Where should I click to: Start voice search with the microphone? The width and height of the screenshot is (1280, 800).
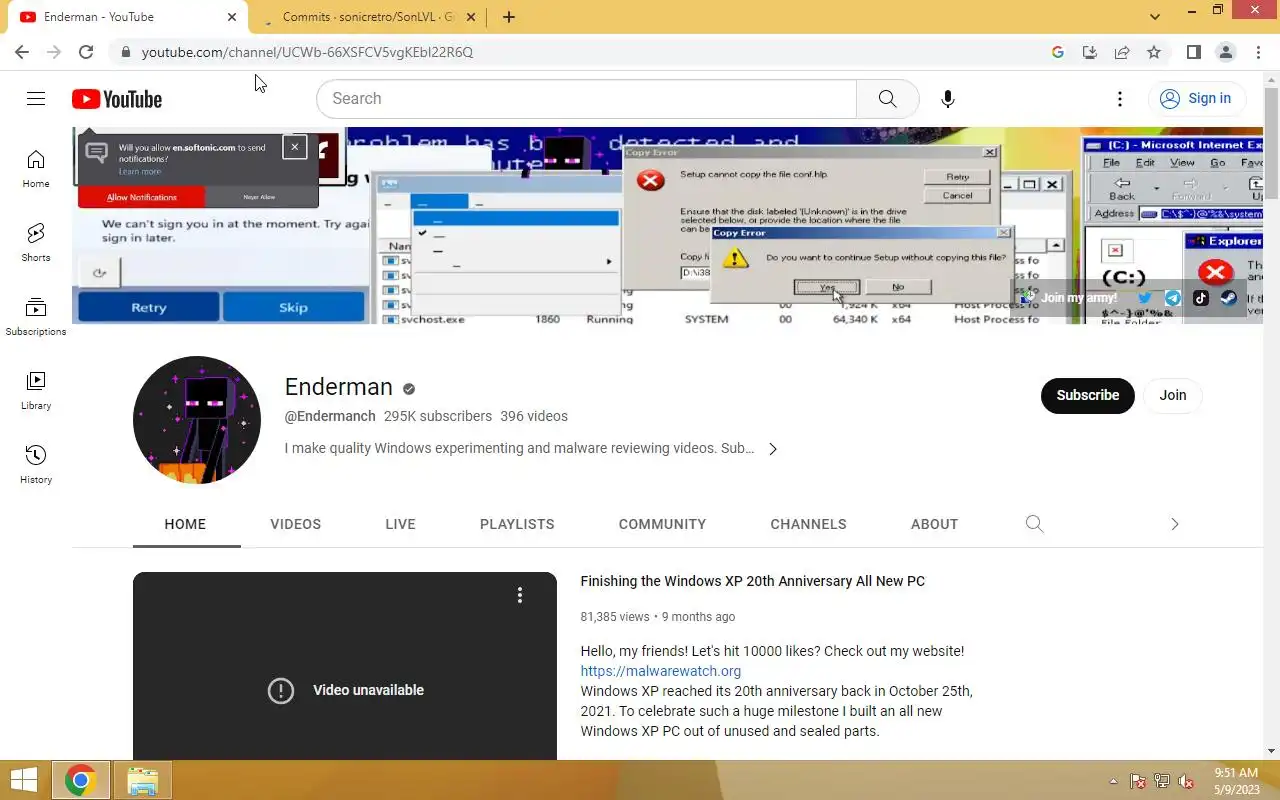[947, 98]
